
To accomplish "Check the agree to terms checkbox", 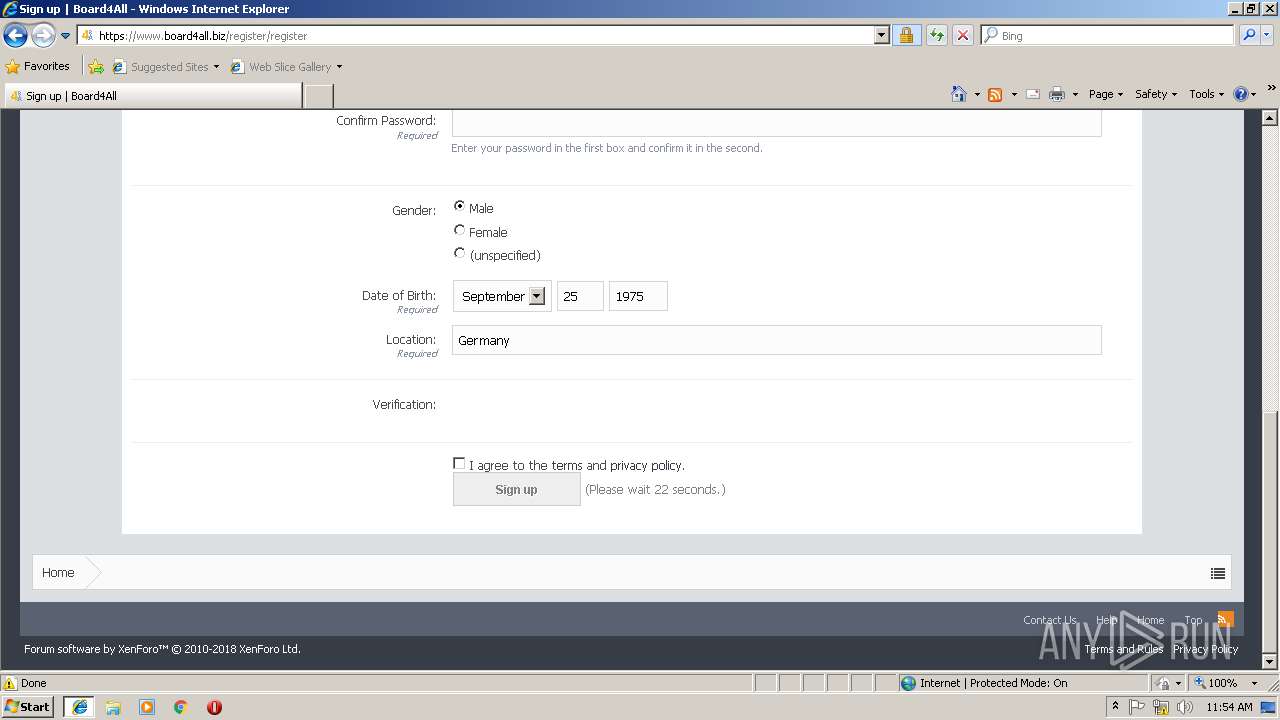I will [459, 463].
